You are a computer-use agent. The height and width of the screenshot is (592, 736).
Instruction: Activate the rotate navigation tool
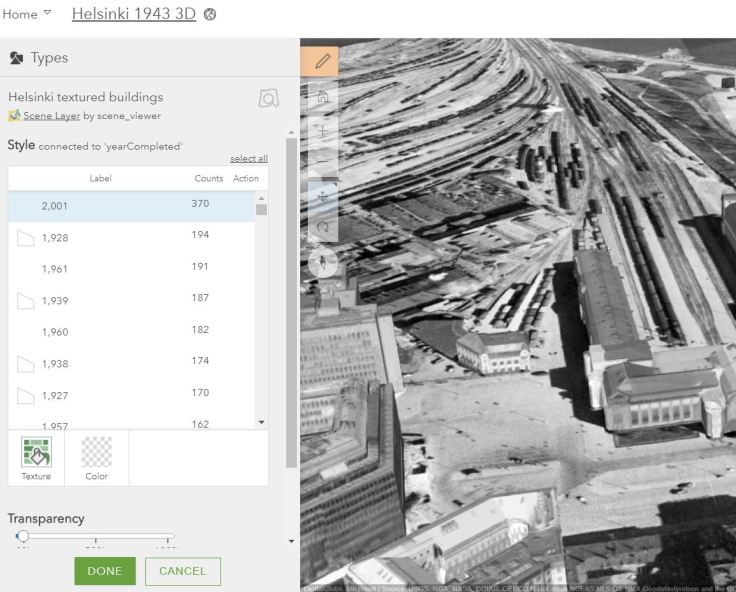(321, 228)
